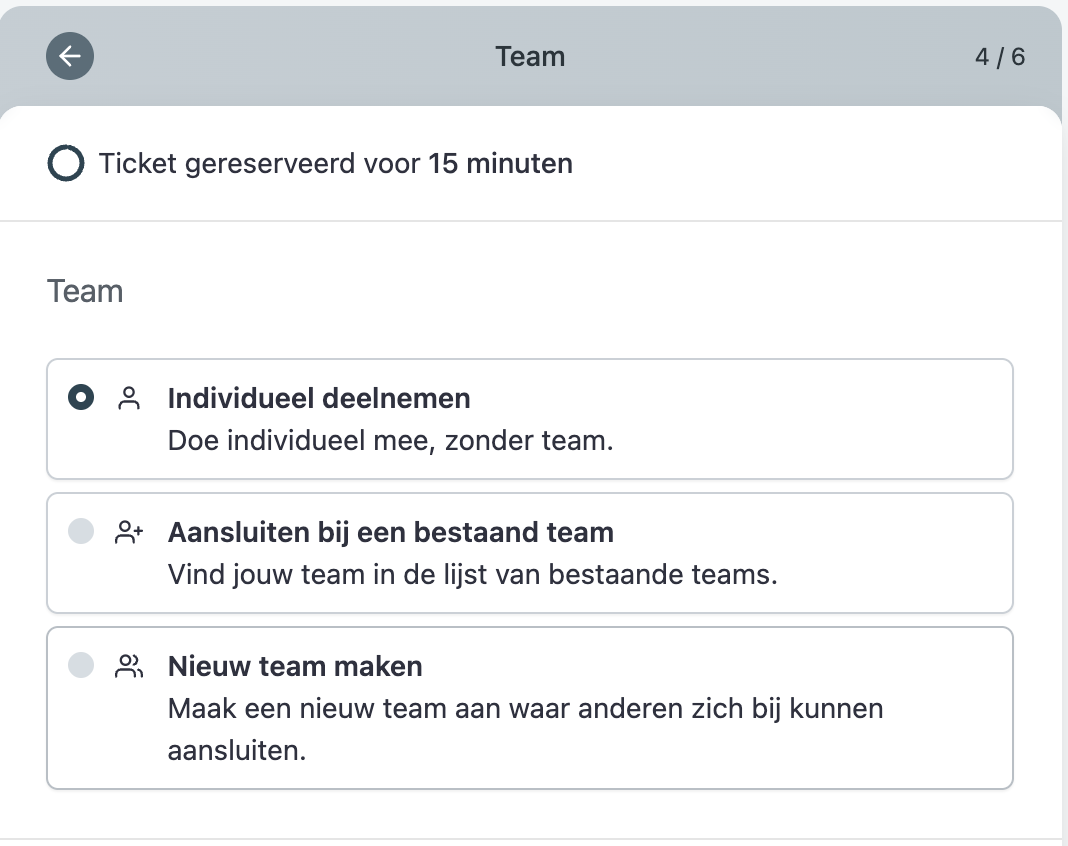Click 'Ticket gereserveerd voor' text
This screenshot has height=846, width=1068.
(x=260, y=164)
